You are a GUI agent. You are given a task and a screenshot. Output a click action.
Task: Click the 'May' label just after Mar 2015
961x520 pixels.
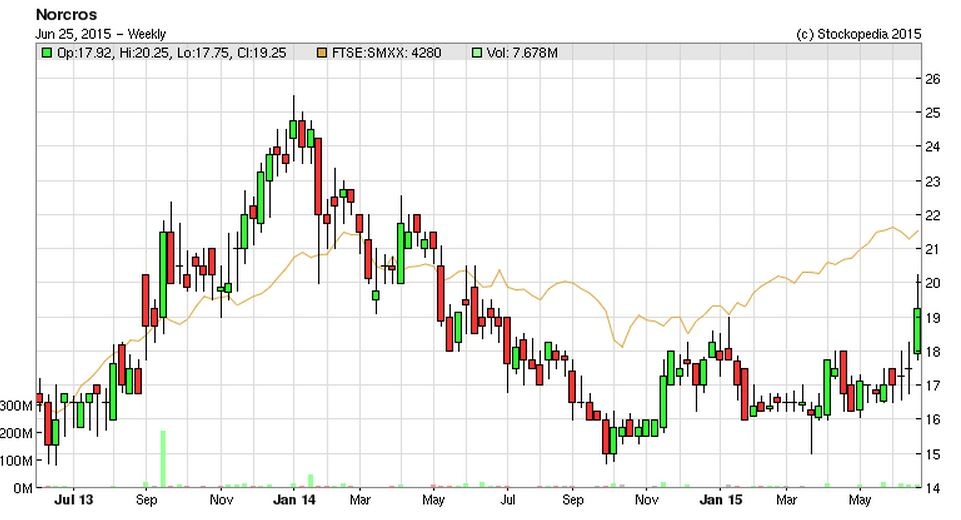pos(859,500)
